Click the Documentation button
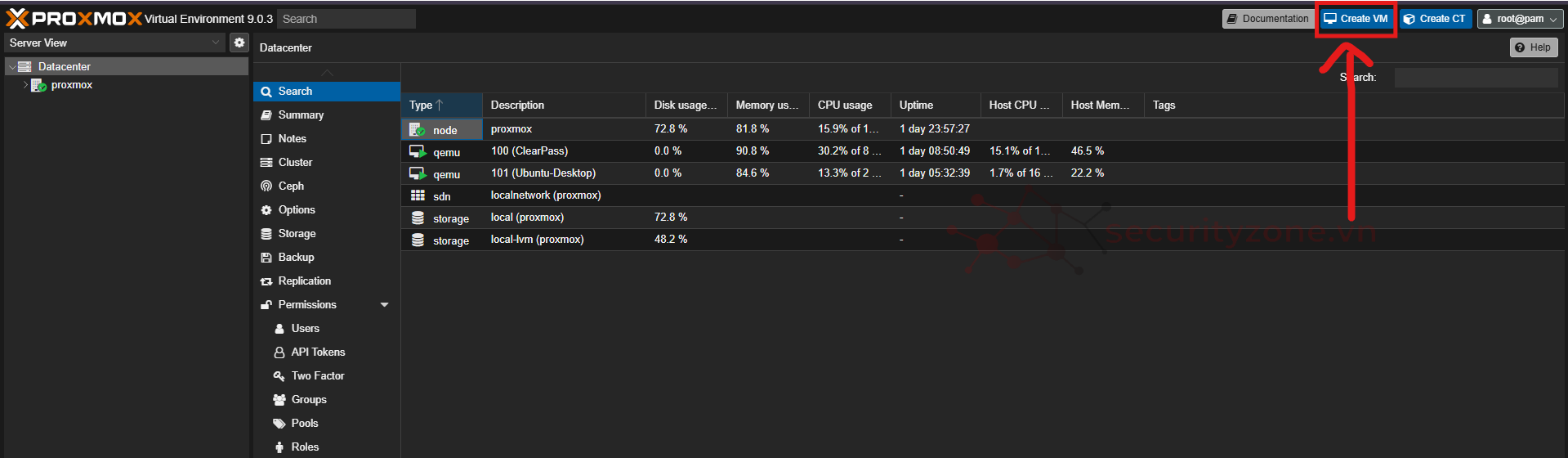 click(1267, 19)
